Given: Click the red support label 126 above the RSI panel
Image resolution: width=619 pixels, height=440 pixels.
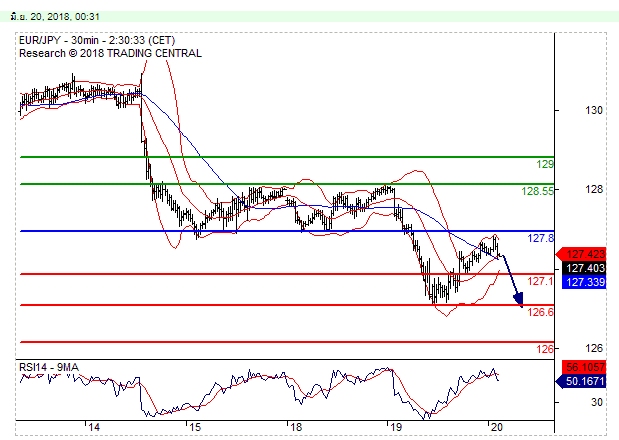Looking at the screenshot, I should point(545,349).
